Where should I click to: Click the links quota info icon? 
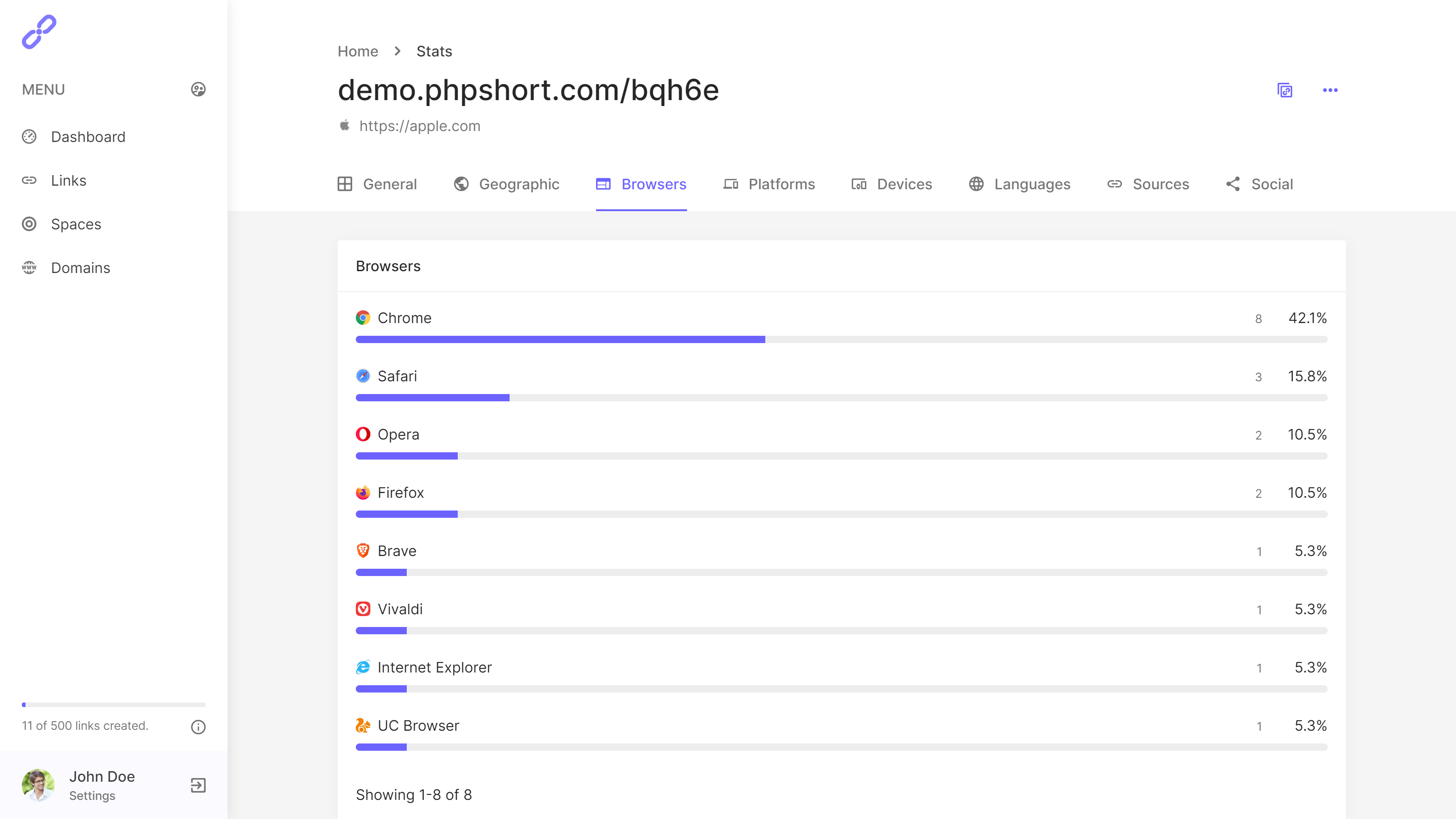coord(198,727)
